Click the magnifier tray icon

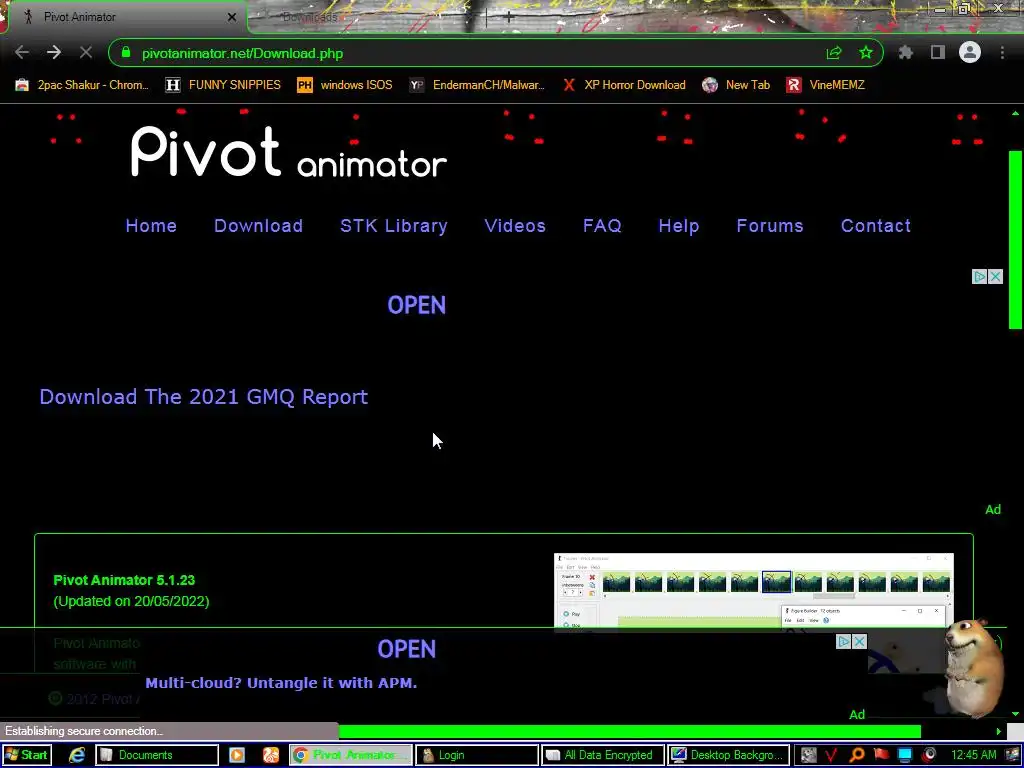[x=857, y=755]
